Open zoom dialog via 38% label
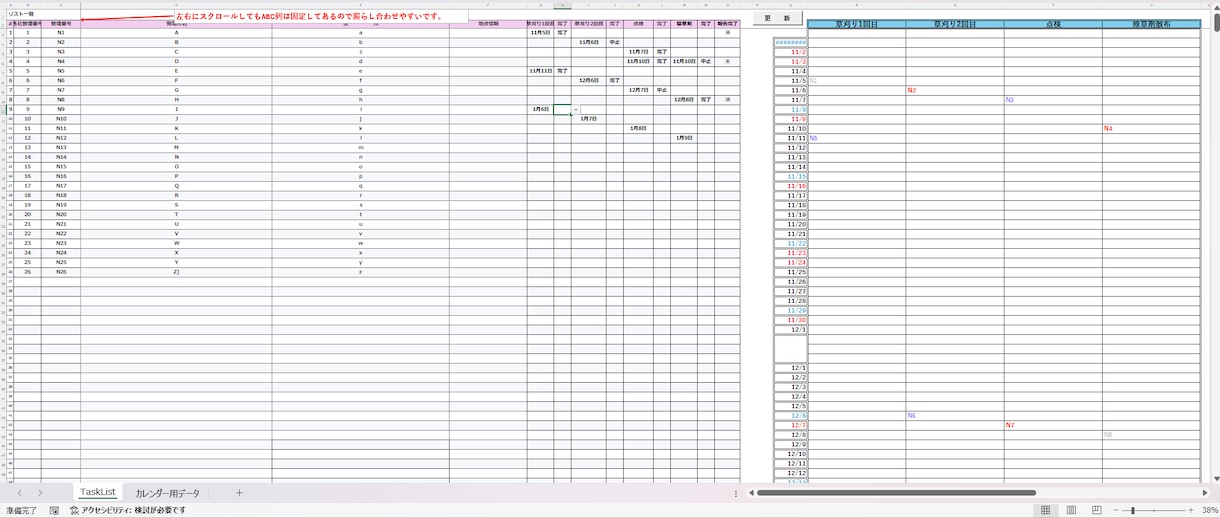The height and width of the screenshot is (518, 1220). pos(1210,510)
